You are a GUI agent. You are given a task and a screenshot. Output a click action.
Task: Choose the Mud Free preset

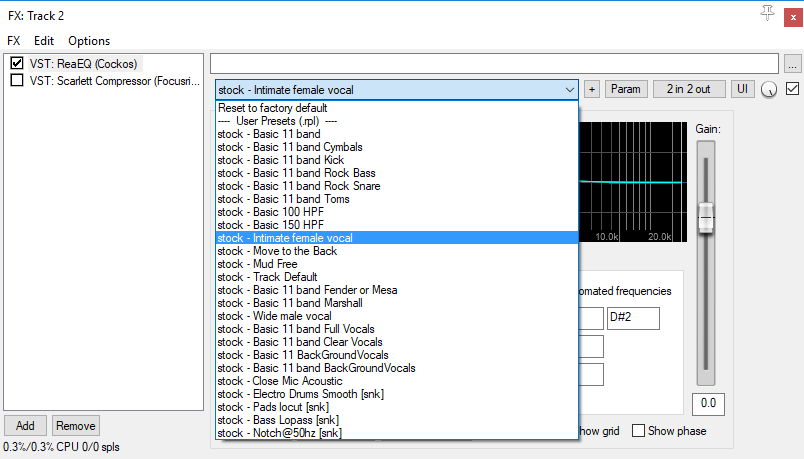(x=397, y=264)
